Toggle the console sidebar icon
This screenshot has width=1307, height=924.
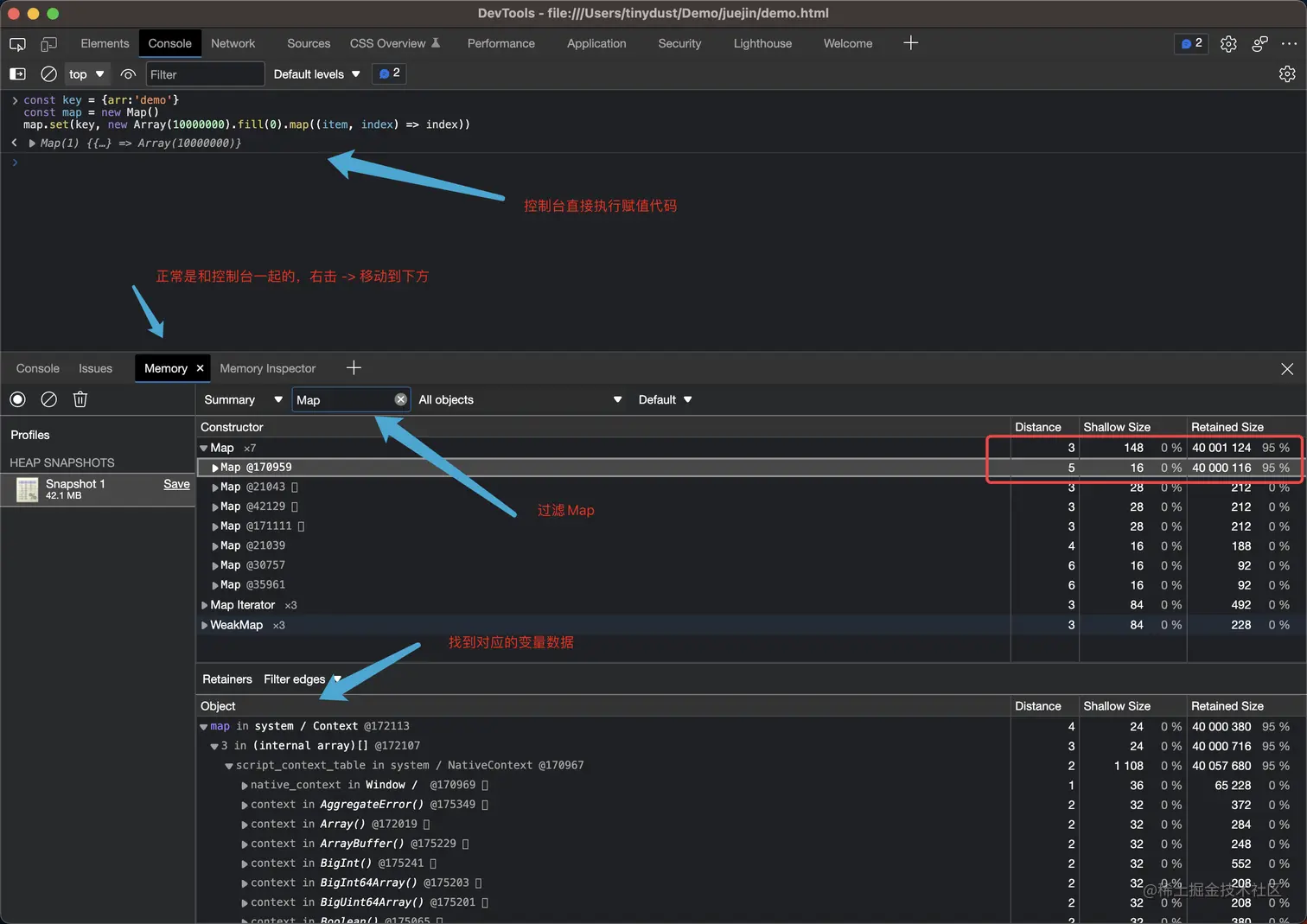(17, 74)
